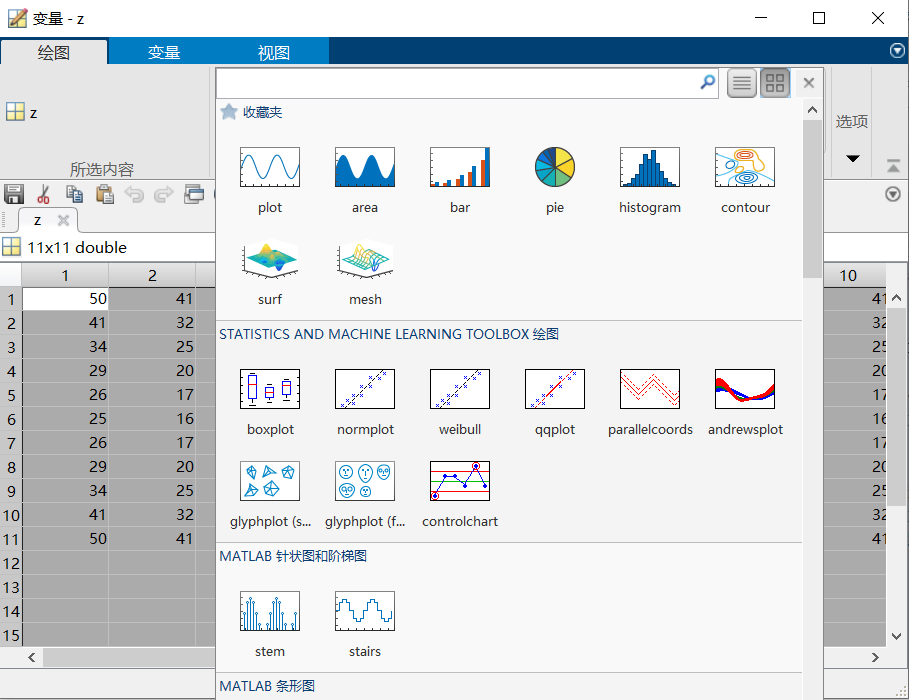The height and width of the screenshot is (700, 909).
Task: Open the 绘图 ribbon tab
Action: coord(54,53)
